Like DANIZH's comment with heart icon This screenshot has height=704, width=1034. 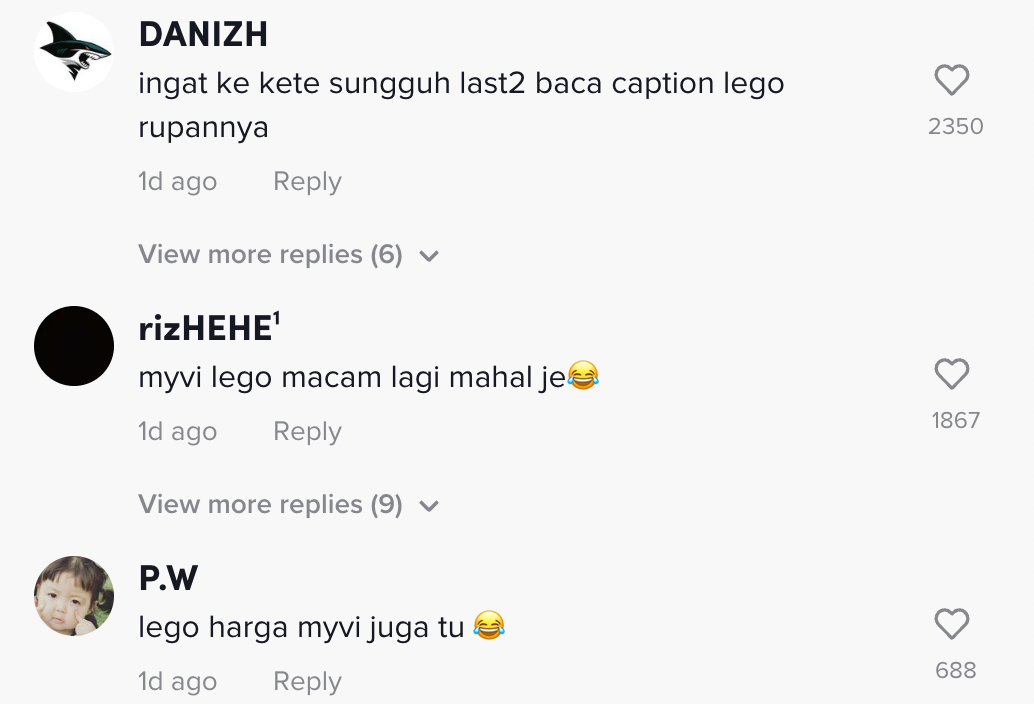coord(951,81)
